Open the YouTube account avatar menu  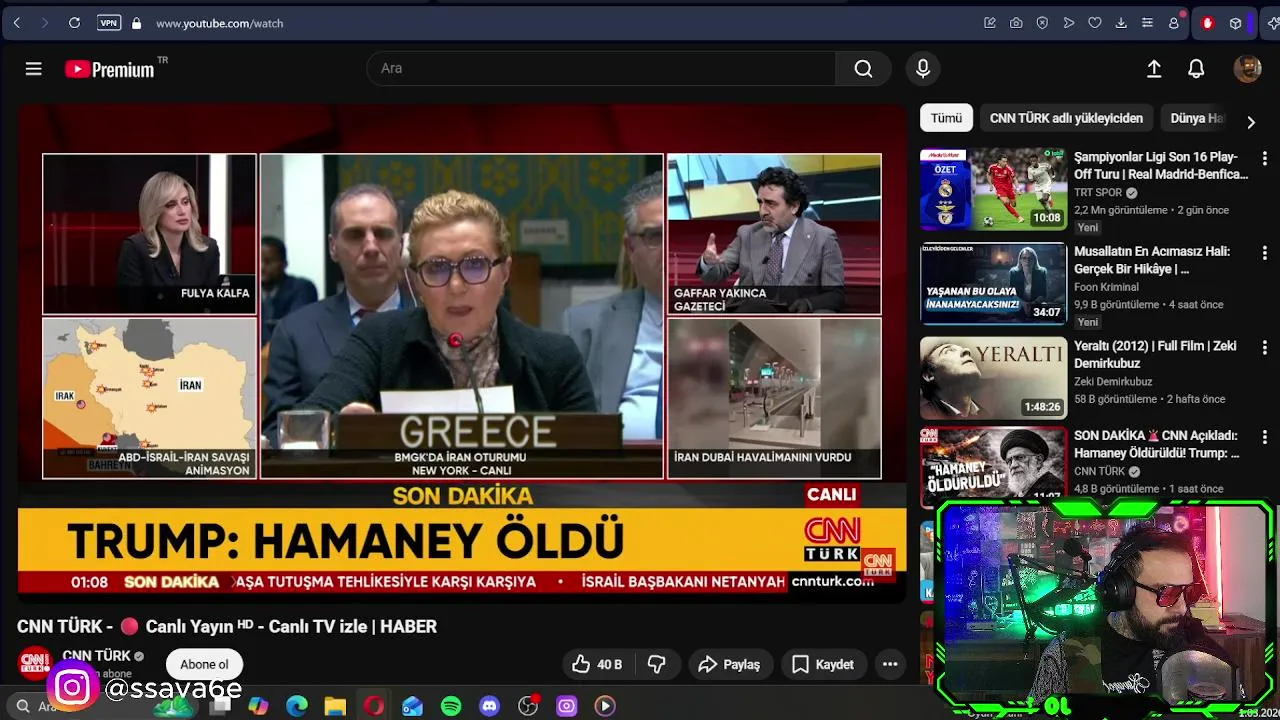pos(1247,68)
